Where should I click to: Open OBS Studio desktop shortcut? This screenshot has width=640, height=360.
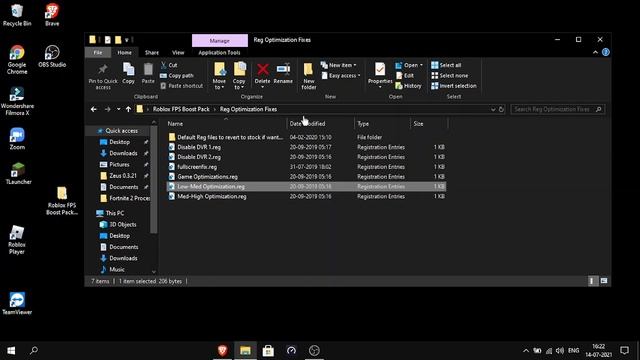[x=52, y=56]
